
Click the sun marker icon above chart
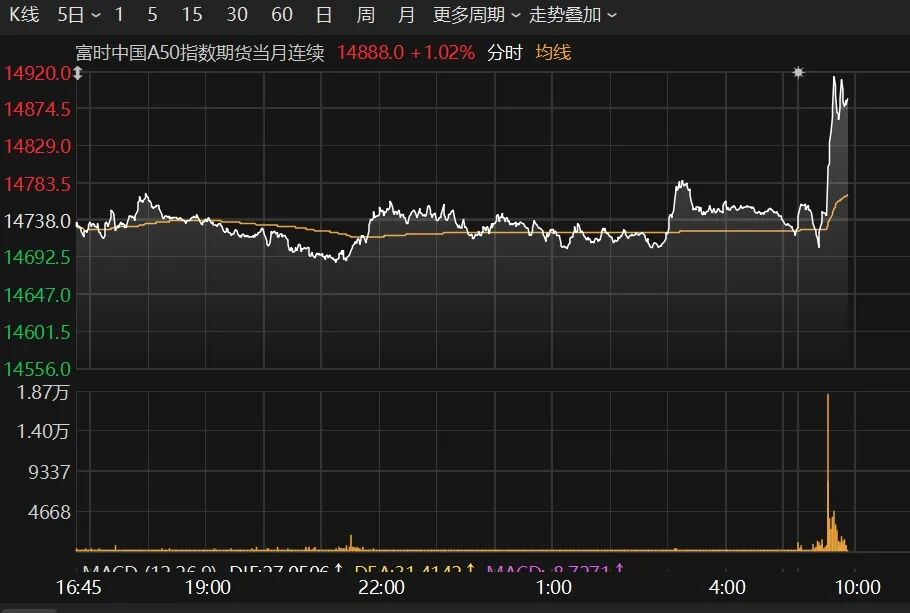(798, 72)
